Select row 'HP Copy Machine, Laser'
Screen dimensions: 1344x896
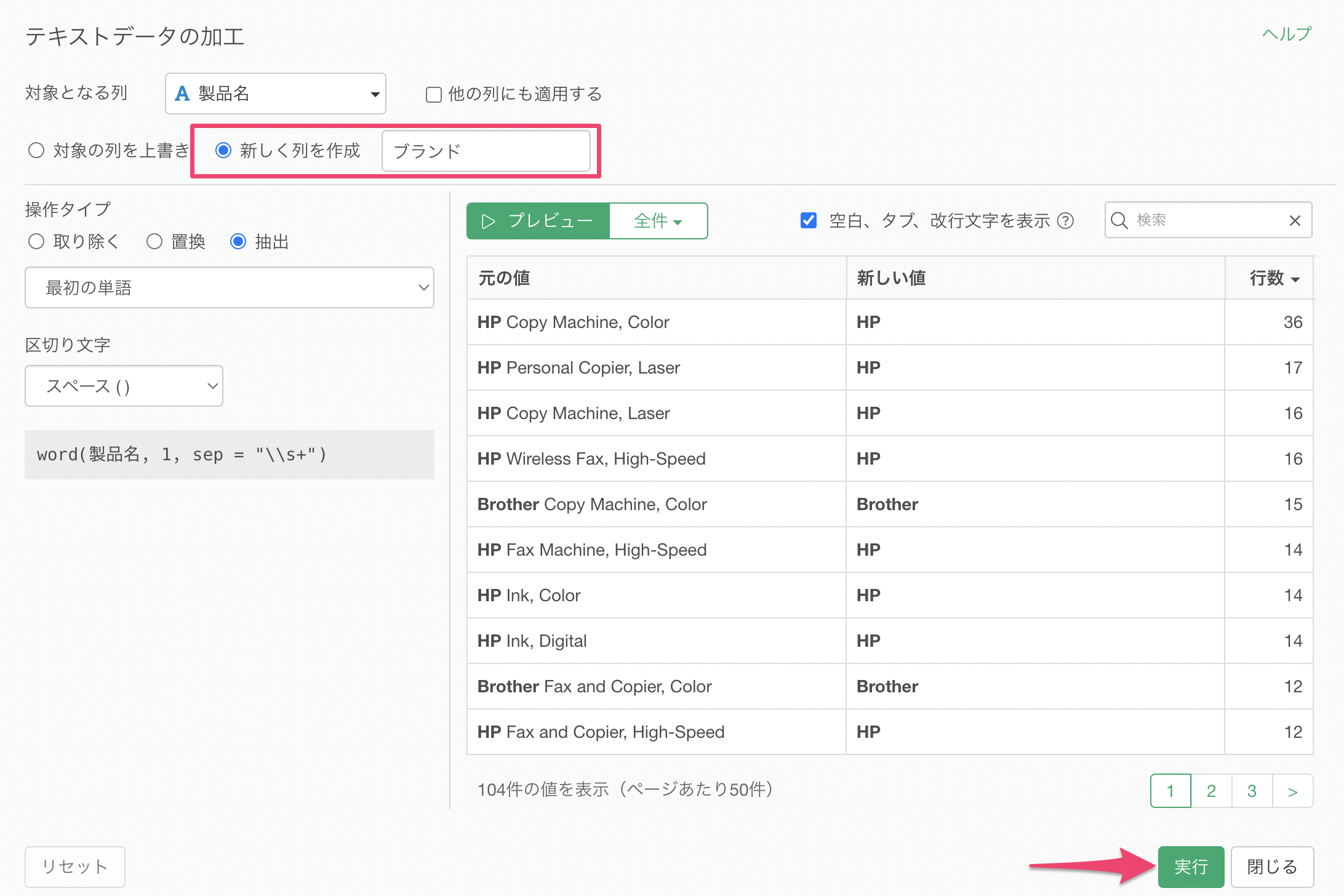click(890, 414)
